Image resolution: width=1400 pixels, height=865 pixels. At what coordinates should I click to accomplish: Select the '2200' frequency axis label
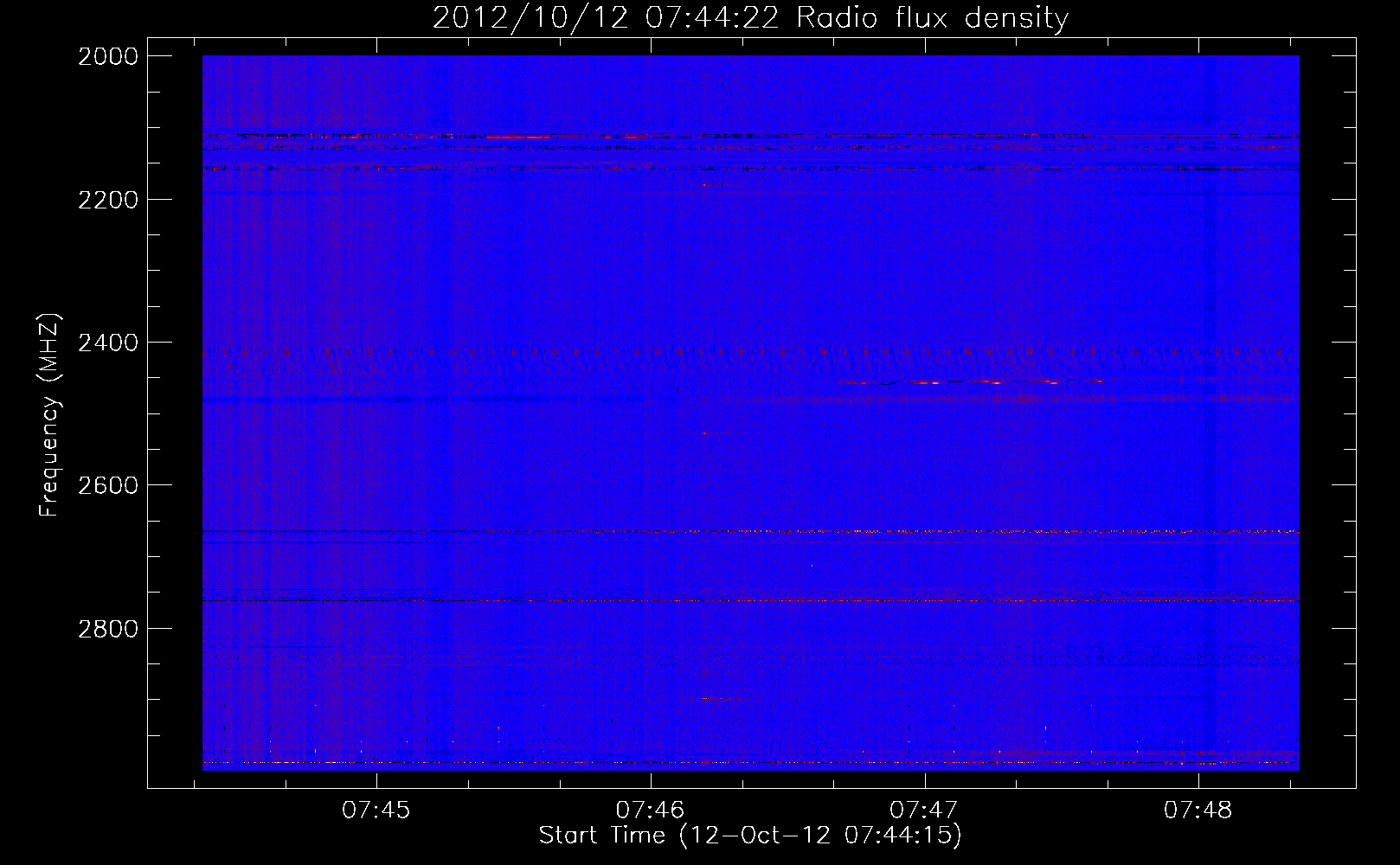tap(108, 200)
